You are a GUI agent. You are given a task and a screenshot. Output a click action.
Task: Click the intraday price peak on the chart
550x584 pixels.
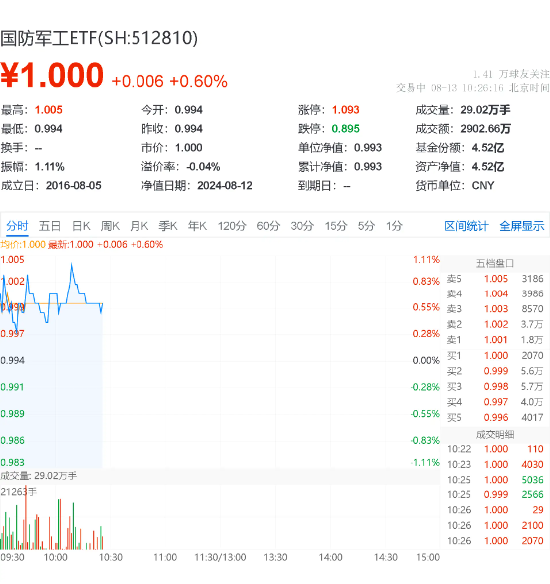71,264
